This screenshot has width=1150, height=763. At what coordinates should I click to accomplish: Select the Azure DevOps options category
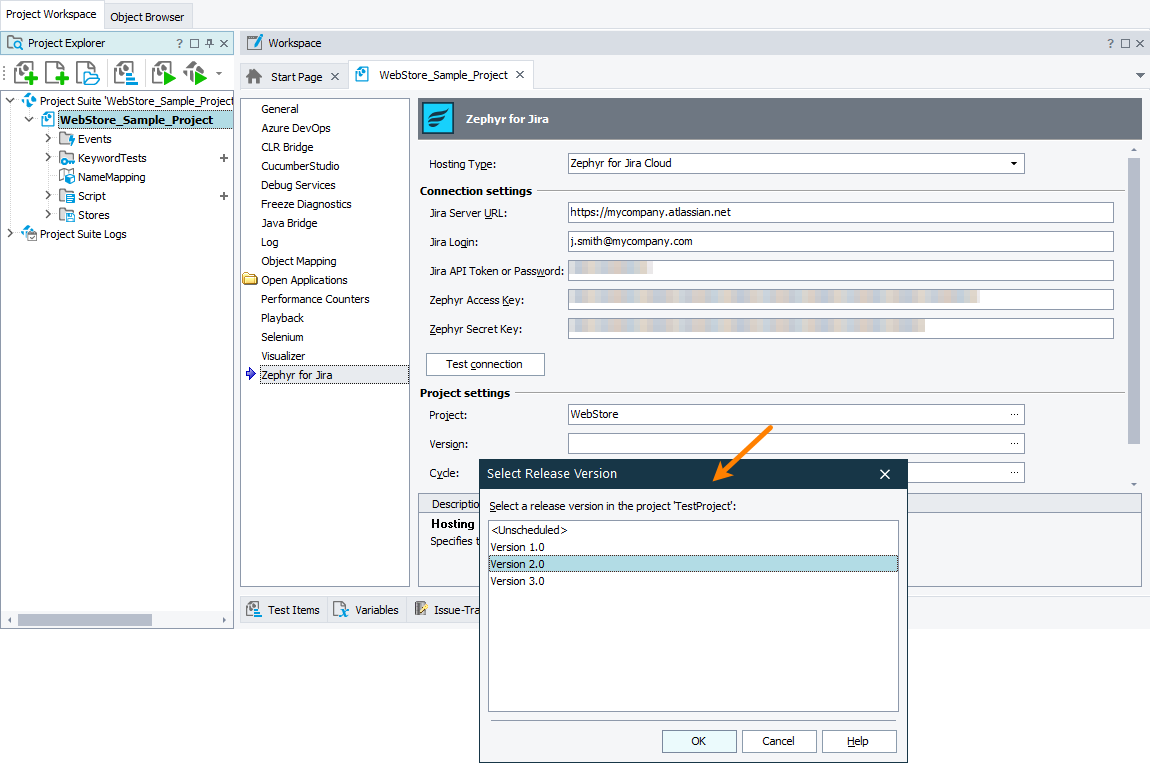pyautogui.click(x=296, y=128)
